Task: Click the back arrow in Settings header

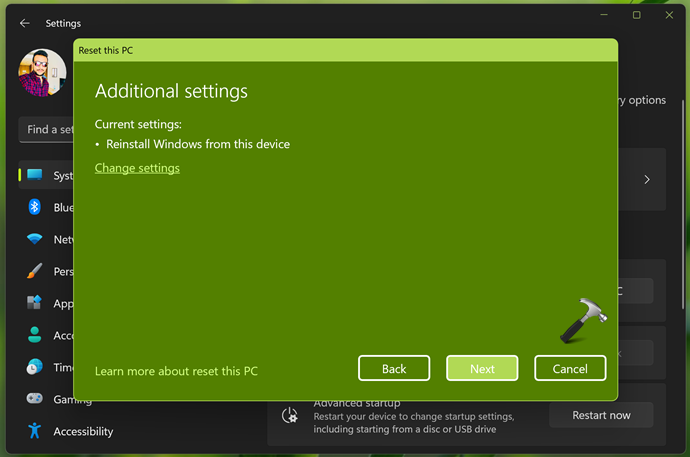Action: tap(25, 23)
